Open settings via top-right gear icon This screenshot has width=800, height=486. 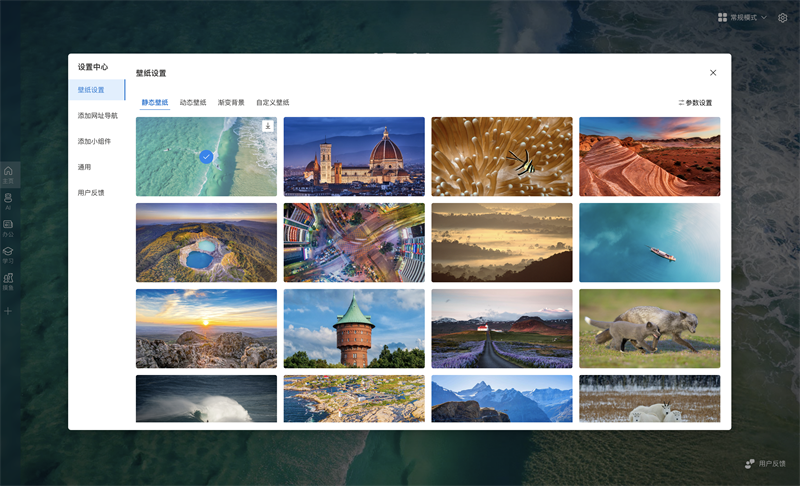pyautogui.click(x=783, y=18)
